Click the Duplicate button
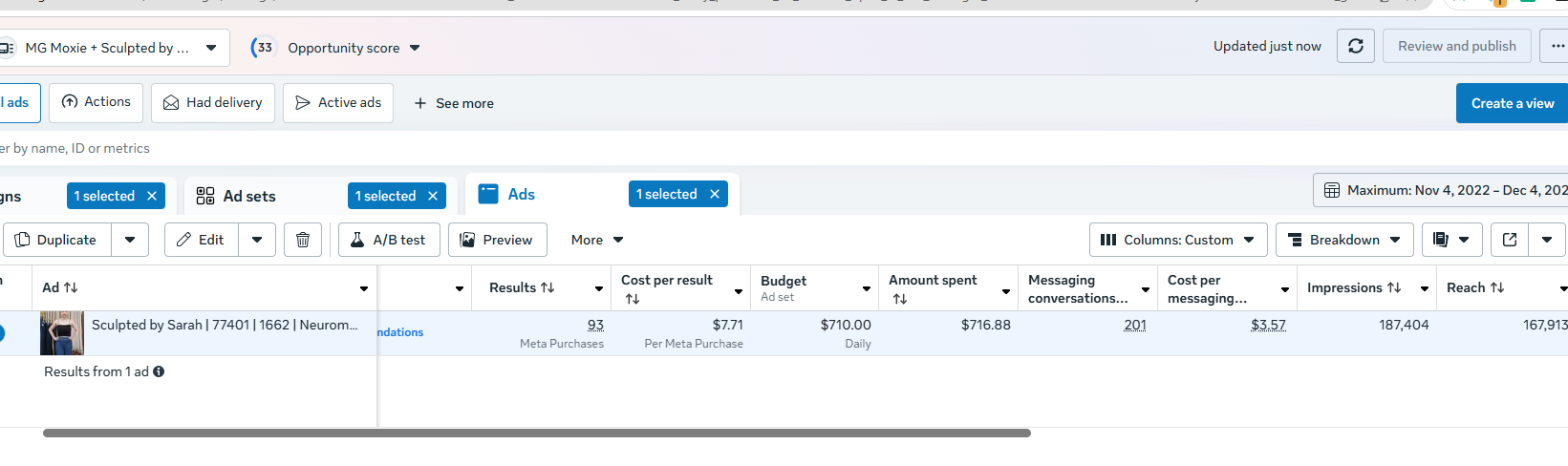This screenshot has height=466, width=1568. pyautogui.click(x=57, y=240)
